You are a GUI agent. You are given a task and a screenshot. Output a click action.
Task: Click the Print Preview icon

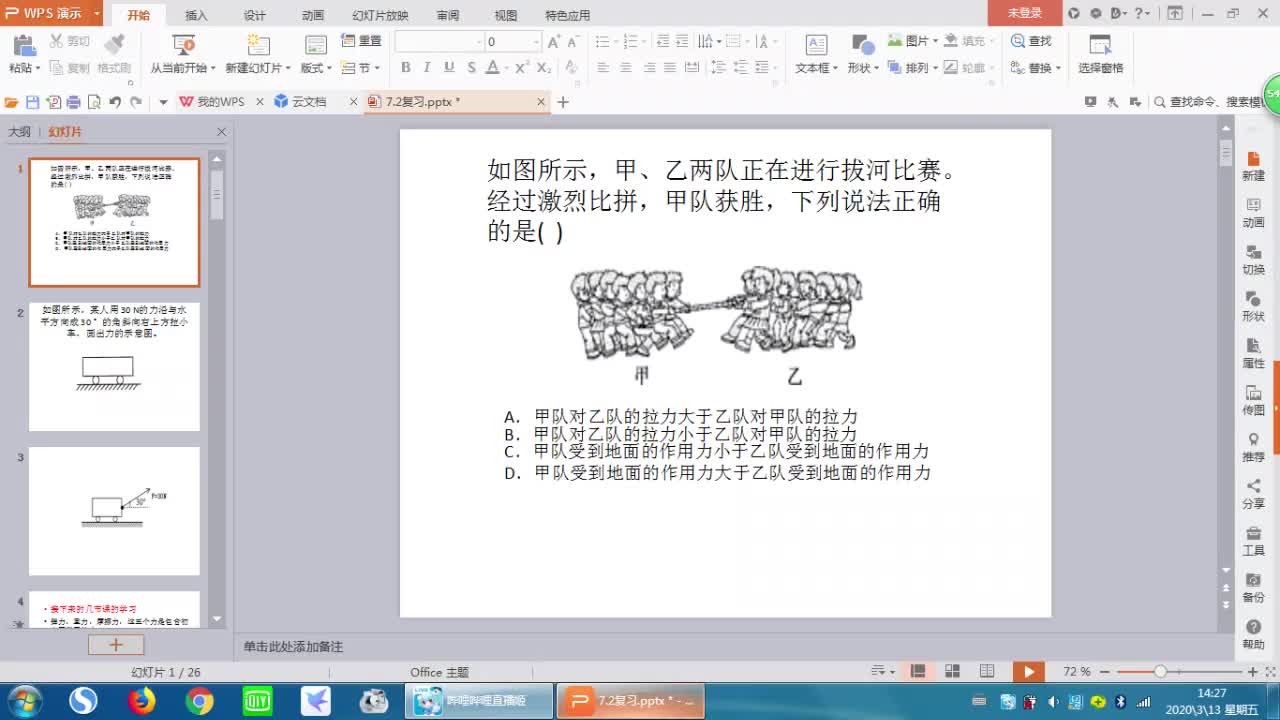[x=94, y=102]
